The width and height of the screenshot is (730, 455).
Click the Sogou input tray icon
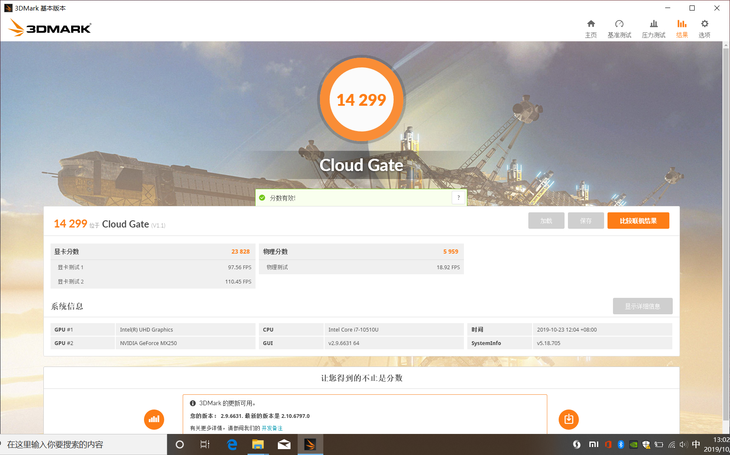[x=577, y=444]
